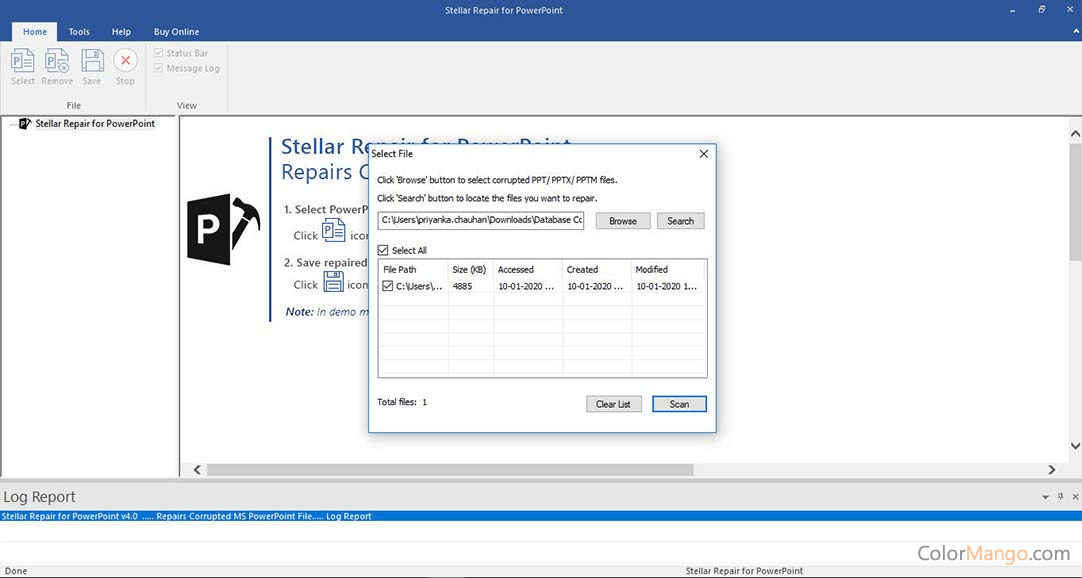Uncheck the listed C:\Users file checkbox
Screen dimensions: 1082x578
click(388, 286)
